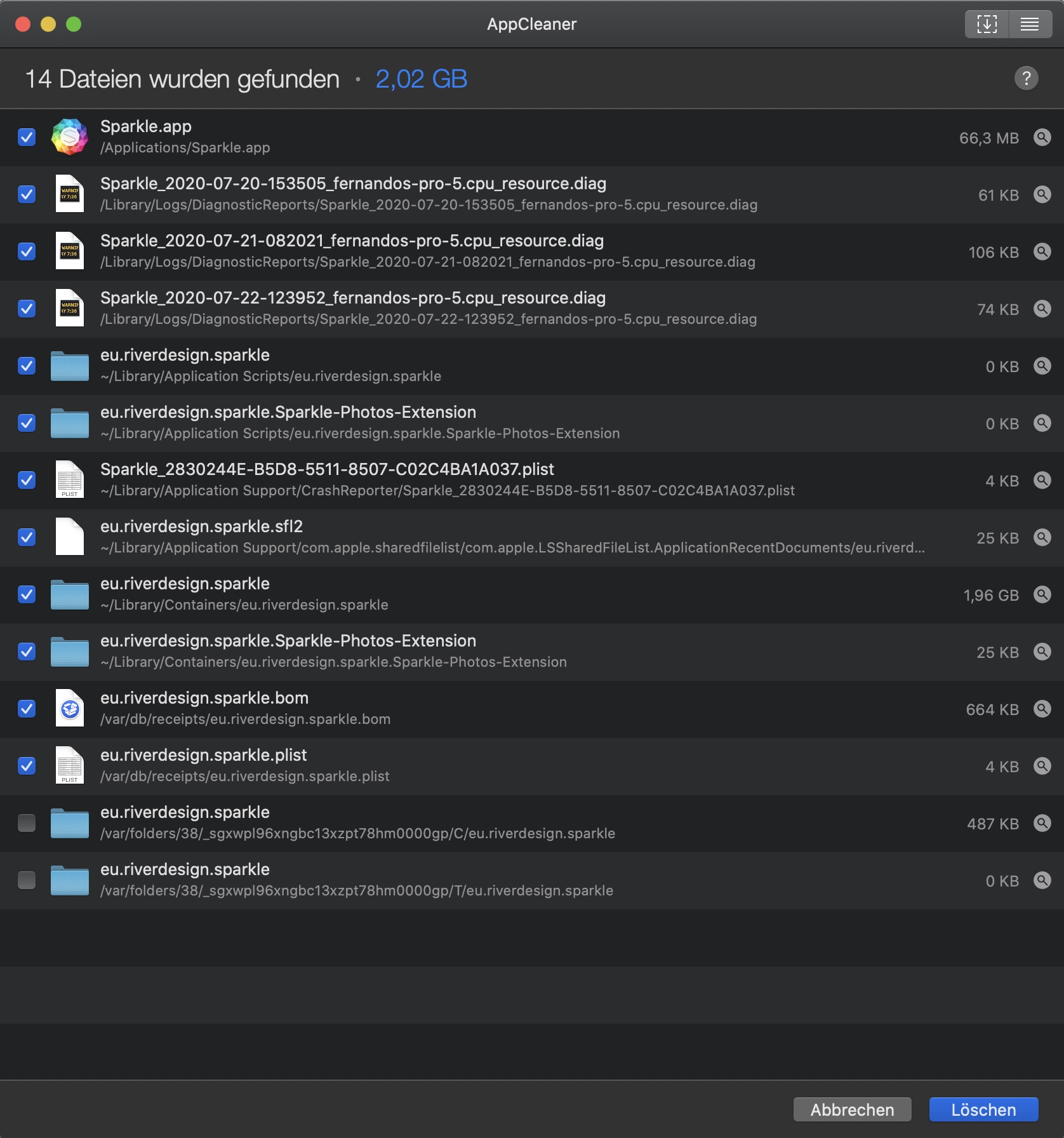Check the 487 KB /C/eu.riverdesign.sparkle folder checkbox

[27, 823]
